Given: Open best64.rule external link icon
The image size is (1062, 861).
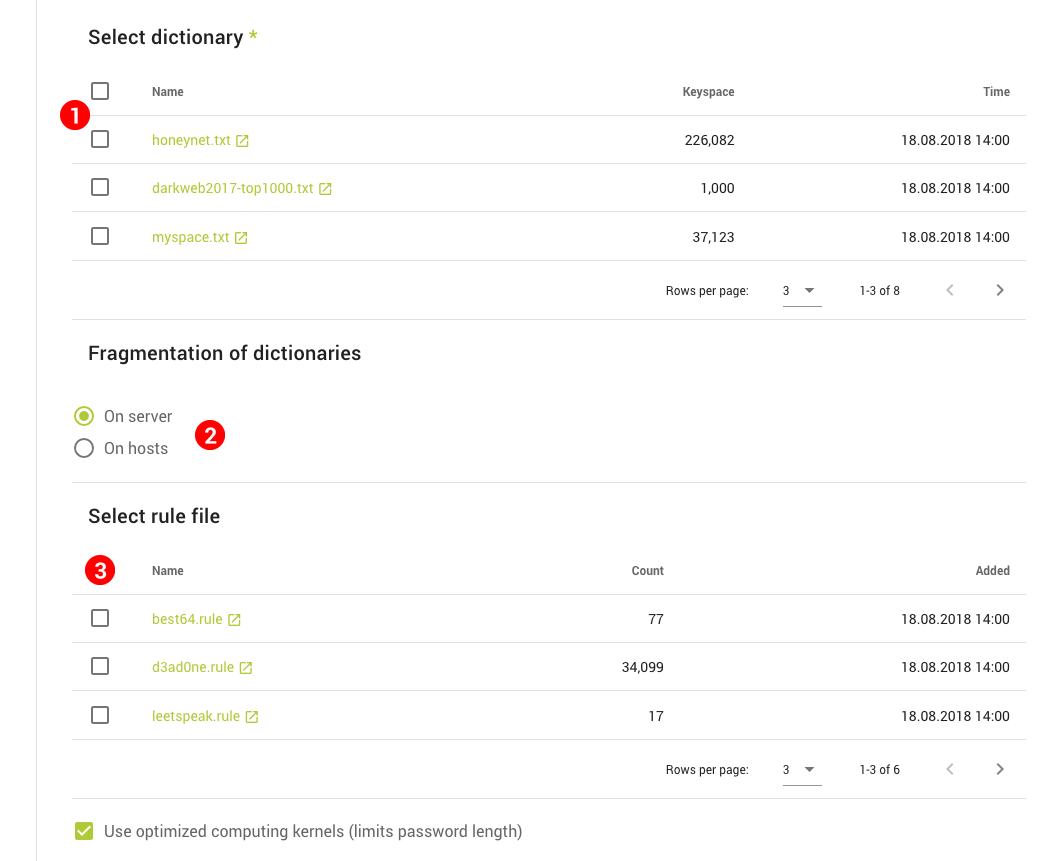Looking at the screenshot, I should [x=234, y=620].
